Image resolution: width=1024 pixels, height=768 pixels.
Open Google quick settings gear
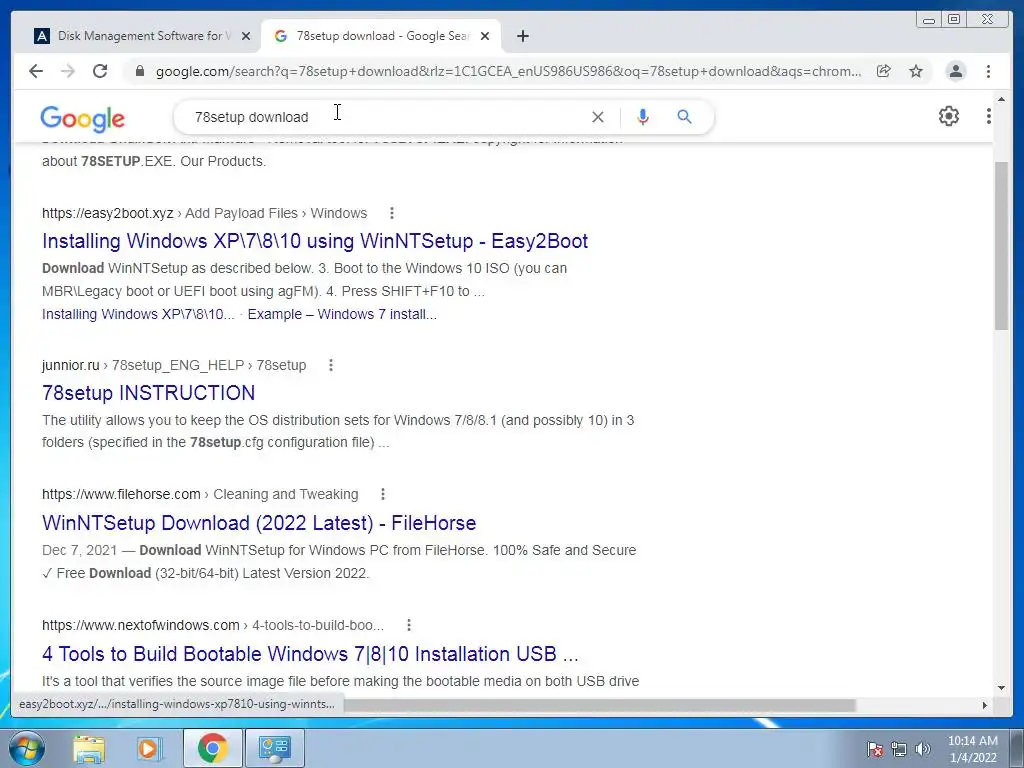(948, 116)
